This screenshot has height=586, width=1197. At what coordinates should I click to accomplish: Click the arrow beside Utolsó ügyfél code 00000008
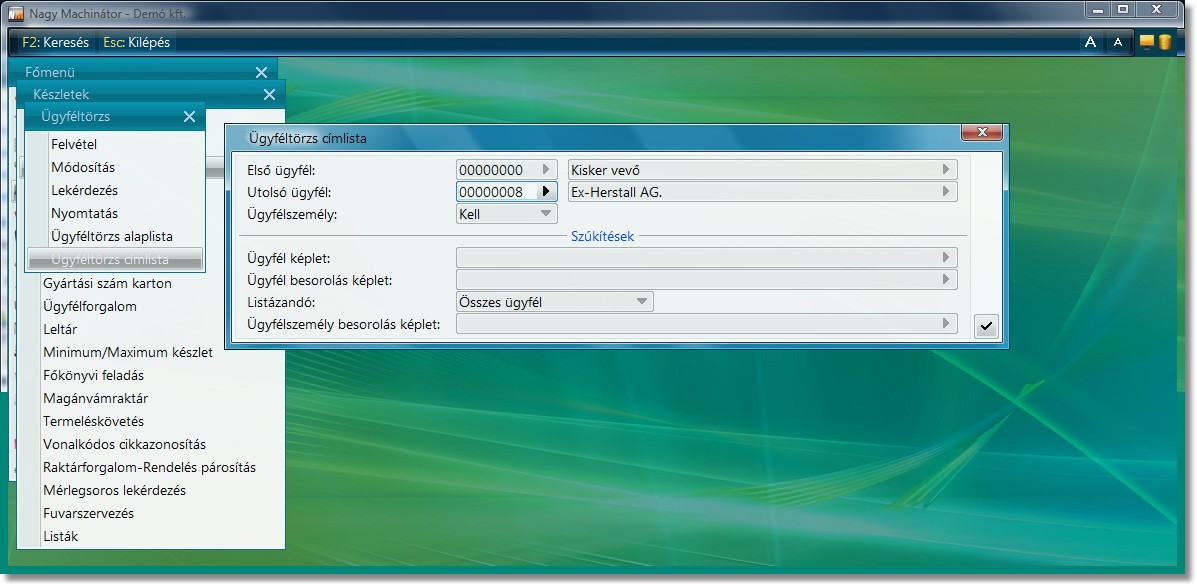(546, 192)
